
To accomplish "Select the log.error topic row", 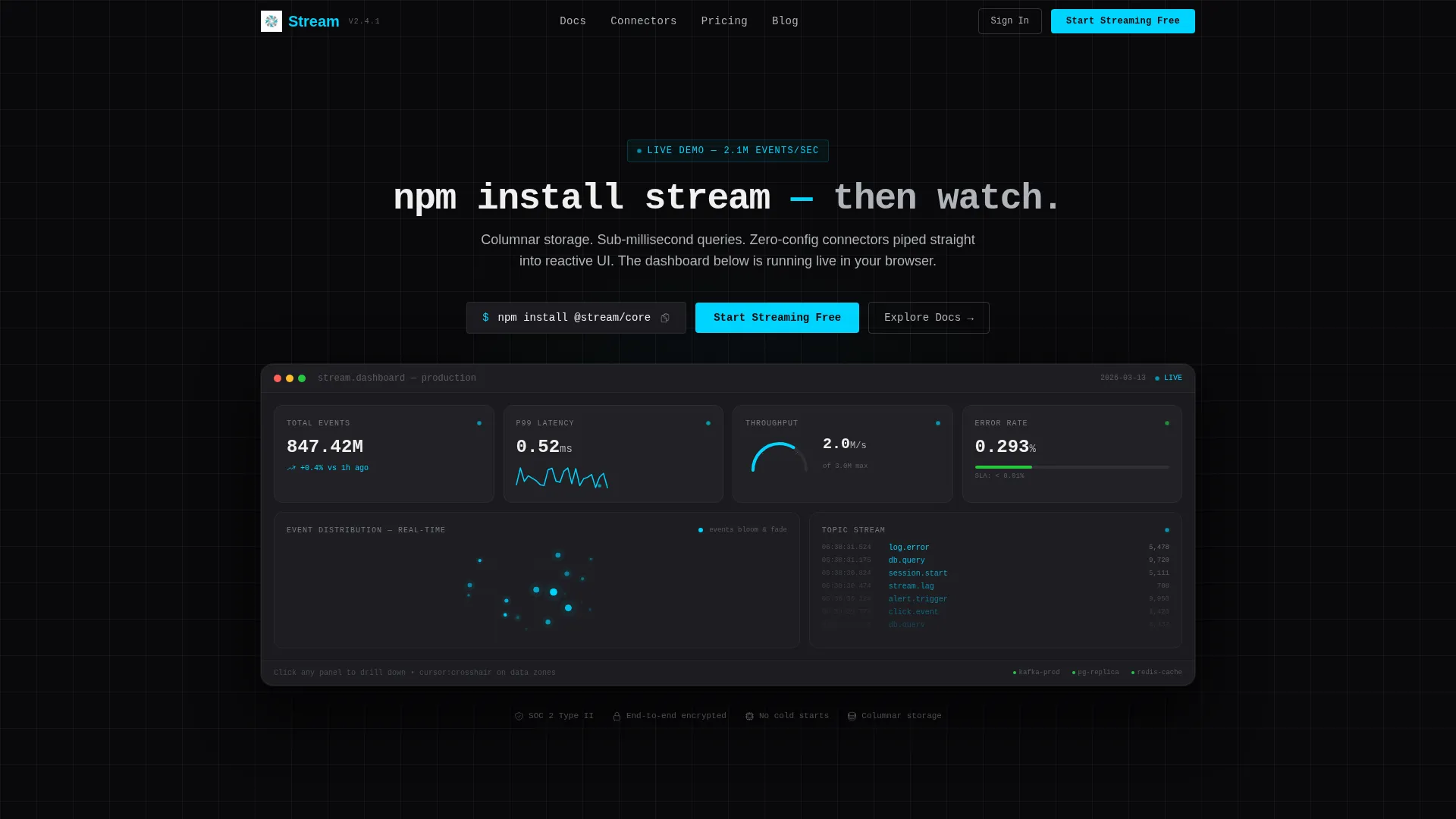I will point(996,548).
